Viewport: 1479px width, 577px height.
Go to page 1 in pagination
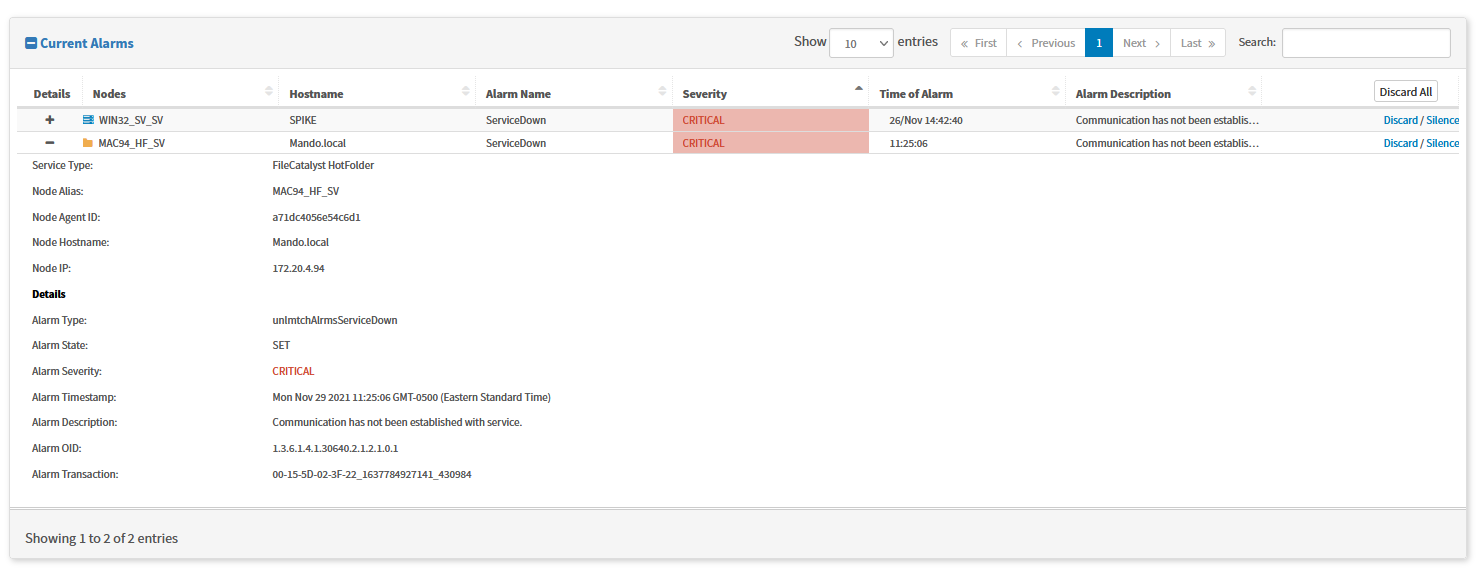click(1098, 43)
